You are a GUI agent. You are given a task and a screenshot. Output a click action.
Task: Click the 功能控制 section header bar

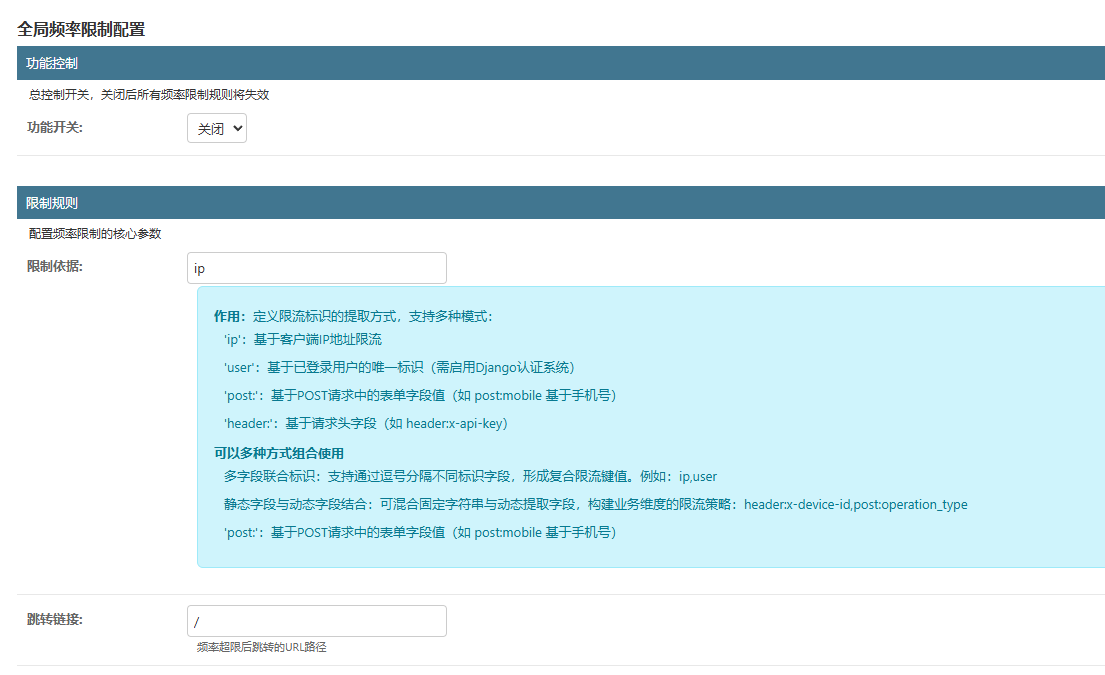[560, 63]
